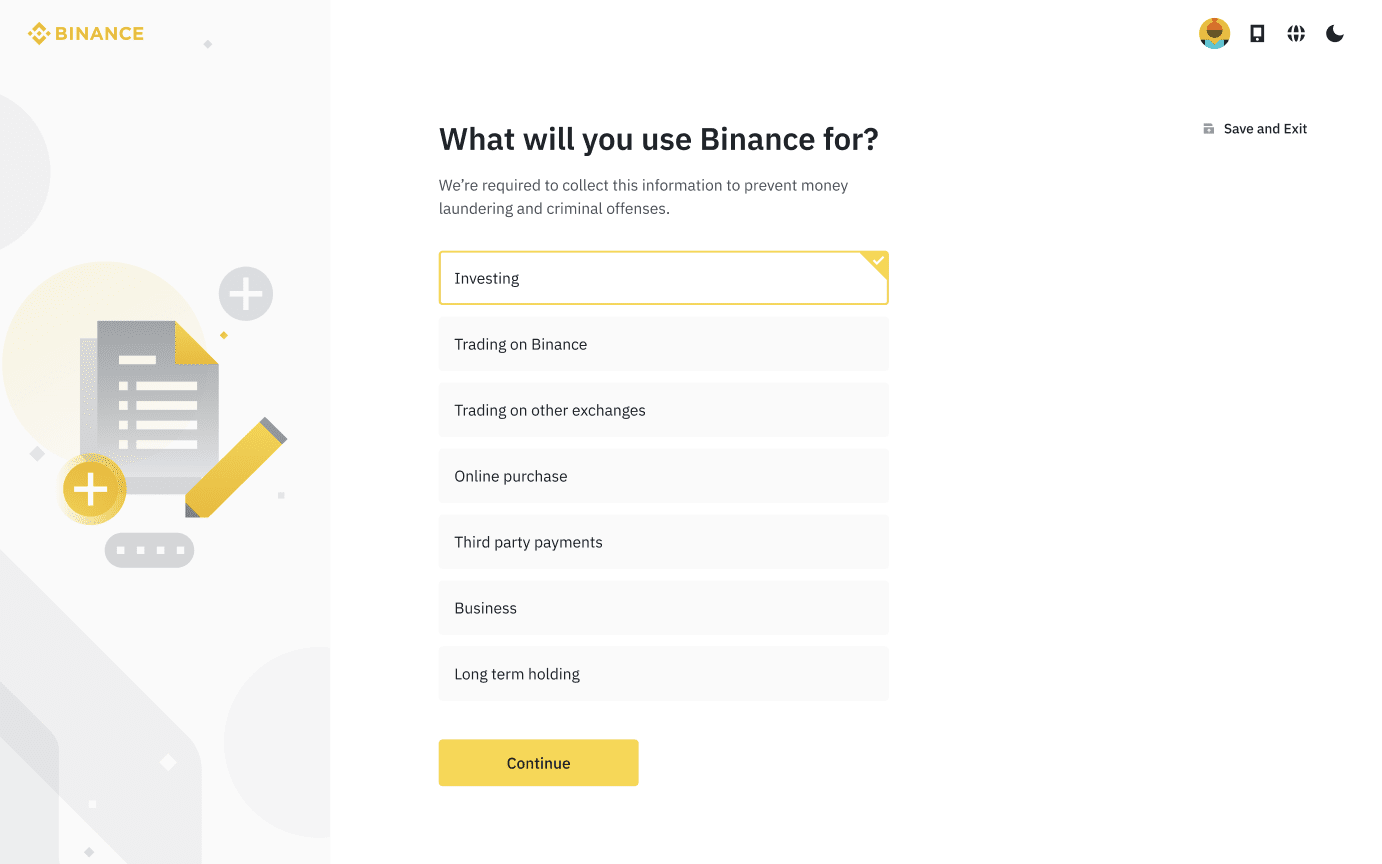Select Trading on other exchanges
This screenshot has height=864, width=1382.
[663, 410]
